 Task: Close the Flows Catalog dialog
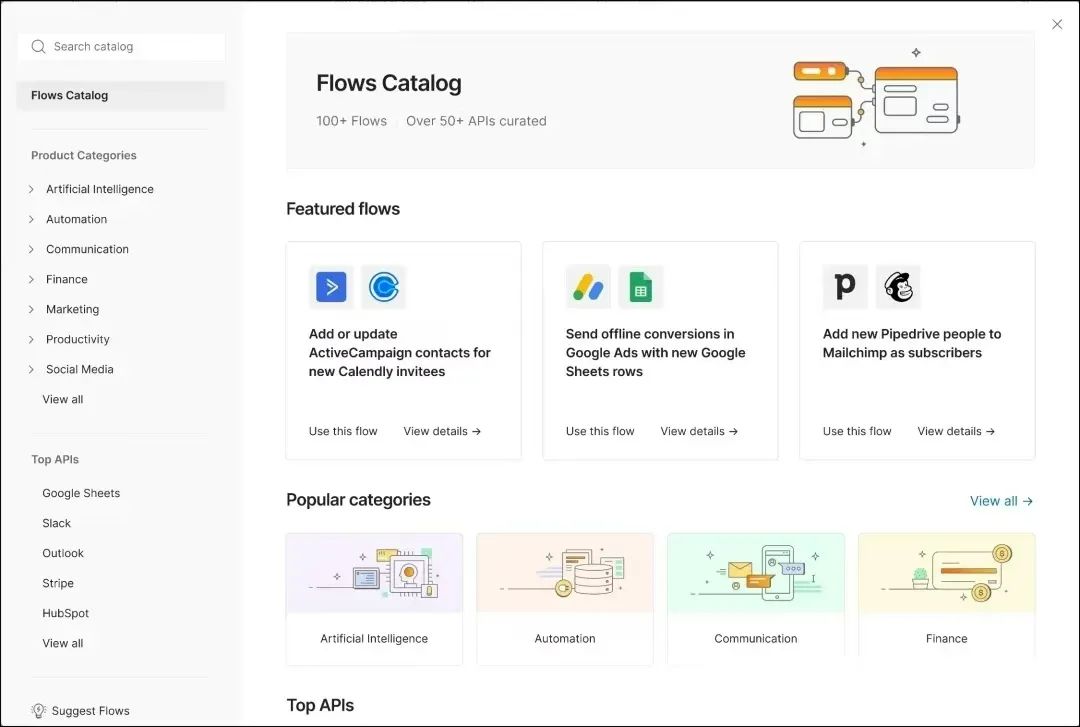click(x=1057, y=24)
